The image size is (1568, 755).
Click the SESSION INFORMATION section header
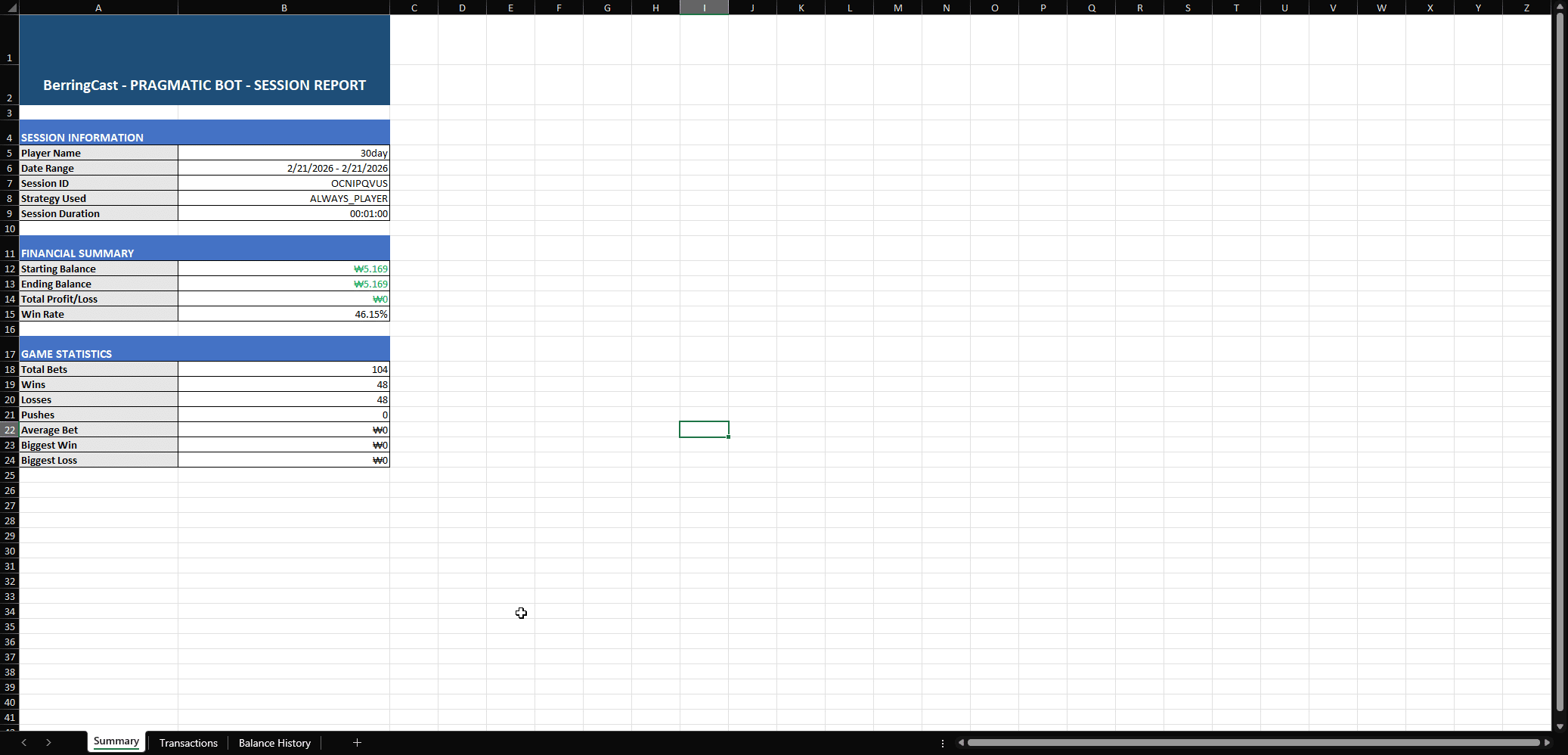click(x=205, y=132)
